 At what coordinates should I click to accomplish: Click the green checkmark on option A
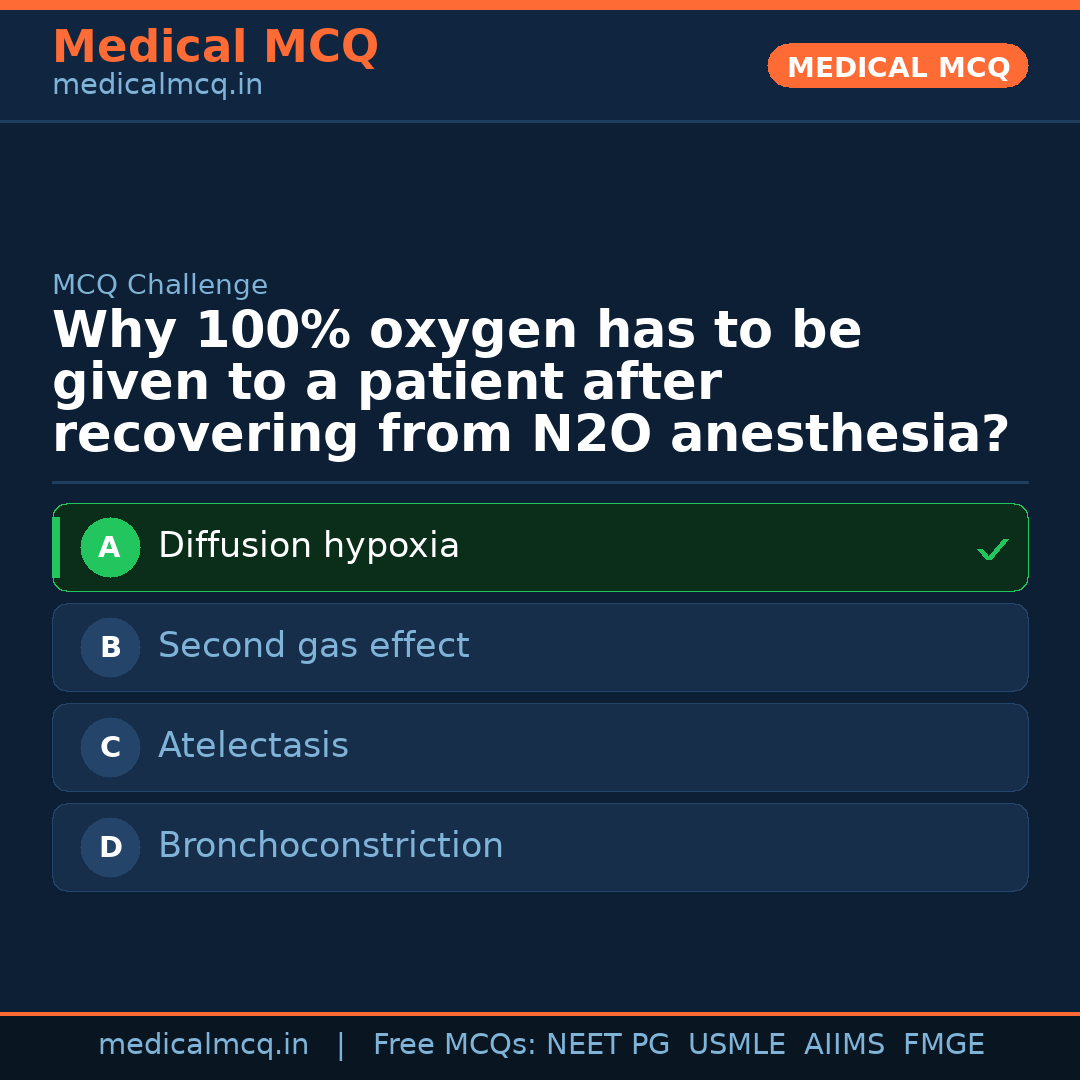tap(992, 549)
